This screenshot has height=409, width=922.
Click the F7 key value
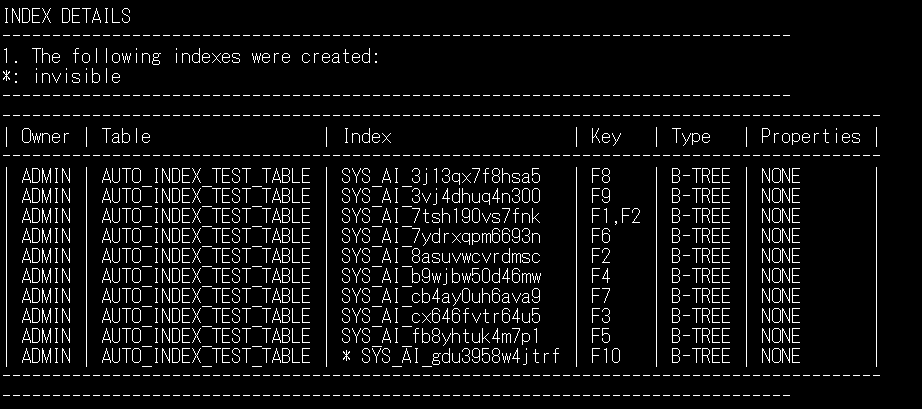coord(600,296)
